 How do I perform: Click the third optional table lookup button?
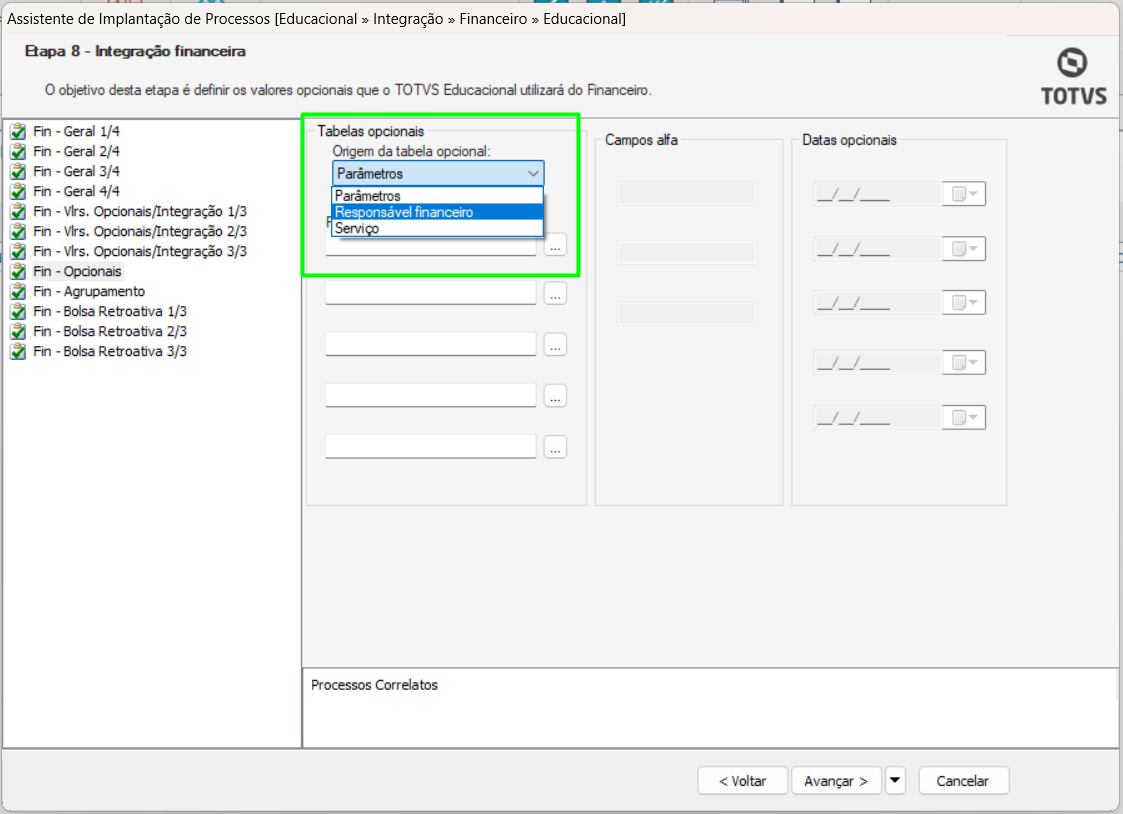pos(555,344)
